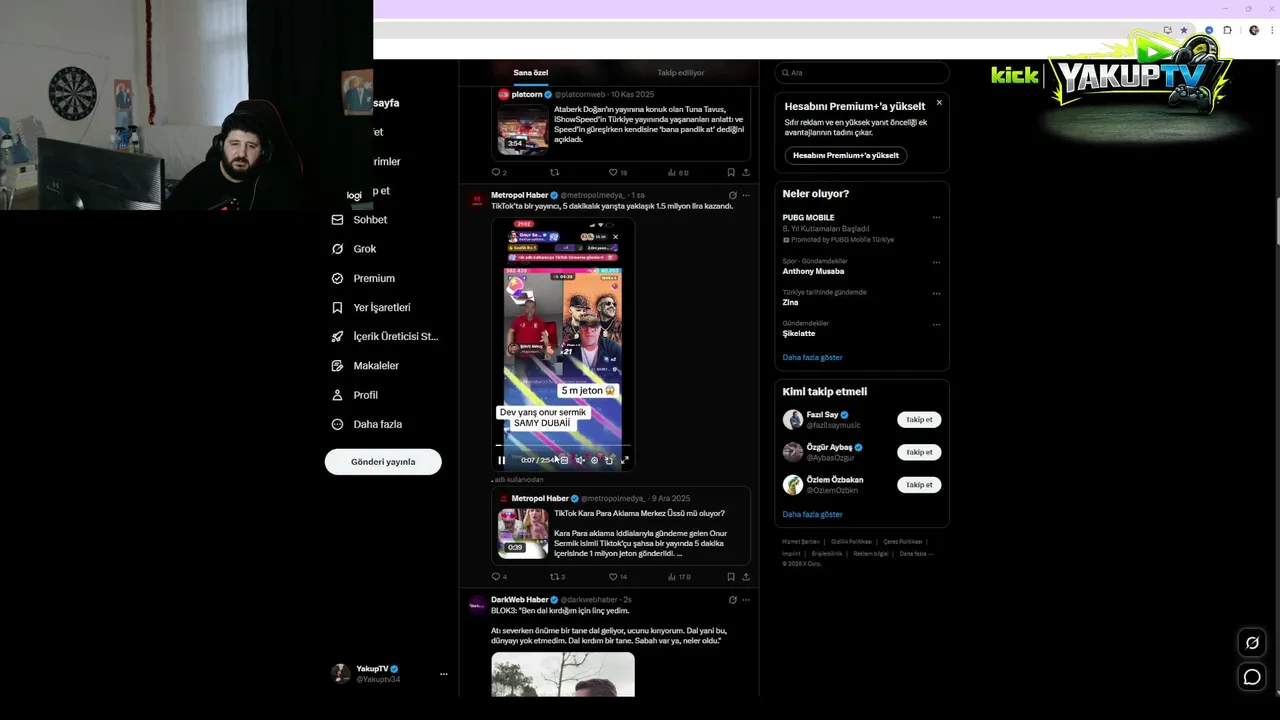Open the floating chat bubble button
1280x720 pixels.
[1252, 677]
